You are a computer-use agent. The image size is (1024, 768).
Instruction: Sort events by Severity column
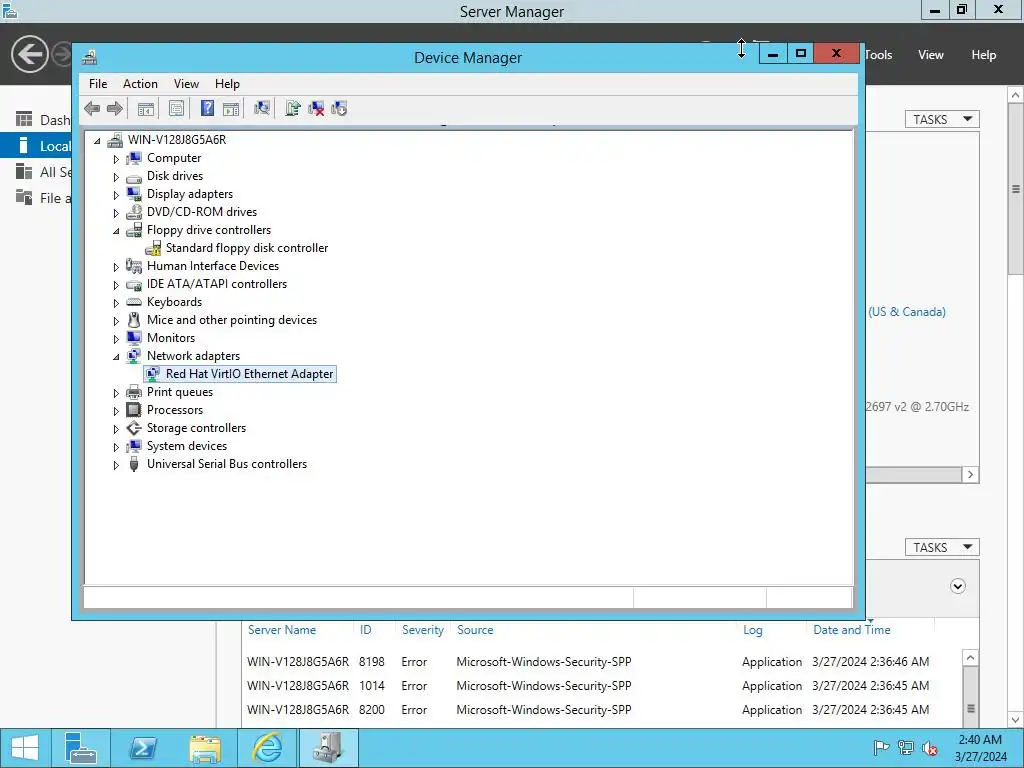tap(423, 630)
